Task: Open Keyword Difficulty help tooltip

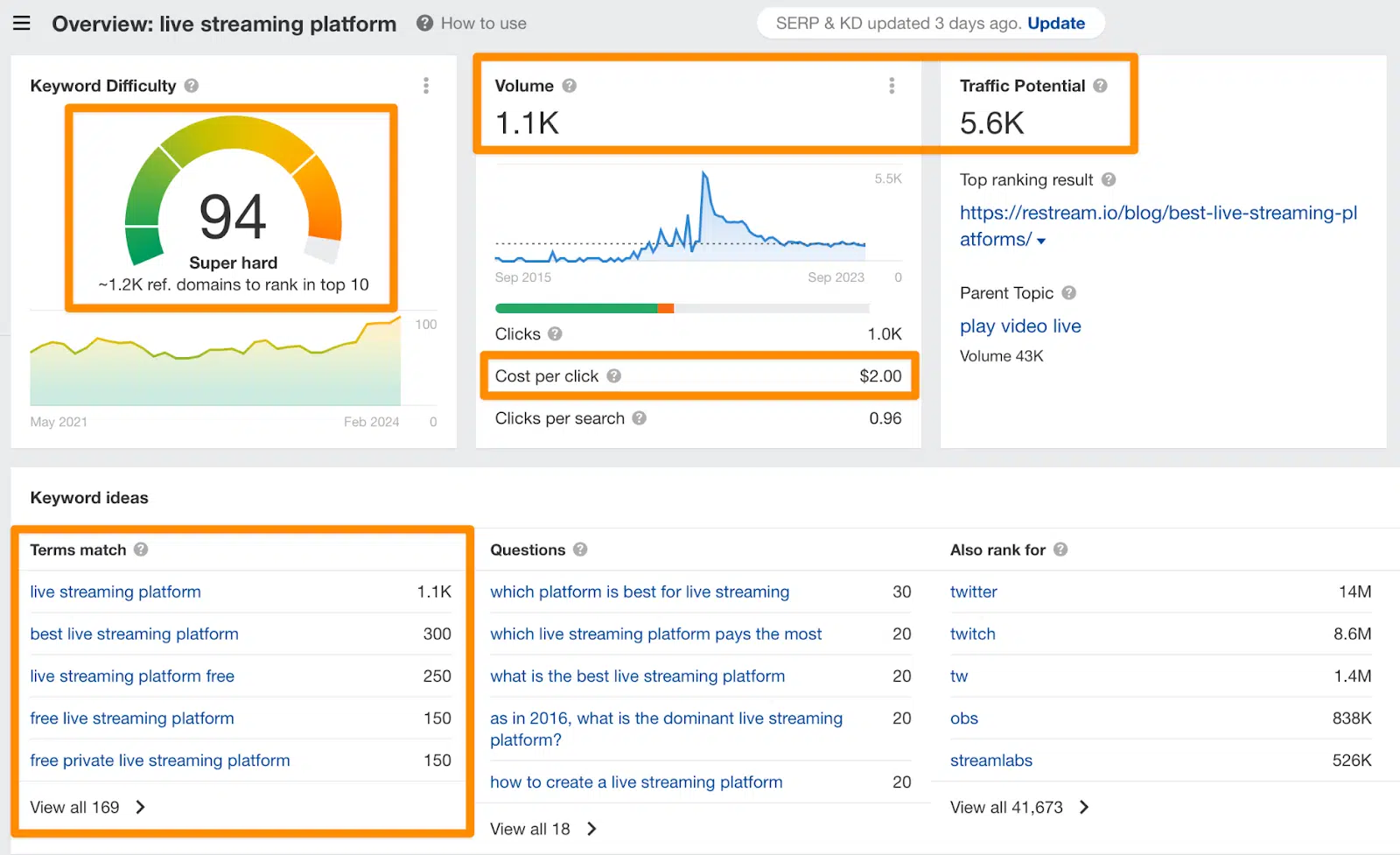Action: tap(192, 86)
